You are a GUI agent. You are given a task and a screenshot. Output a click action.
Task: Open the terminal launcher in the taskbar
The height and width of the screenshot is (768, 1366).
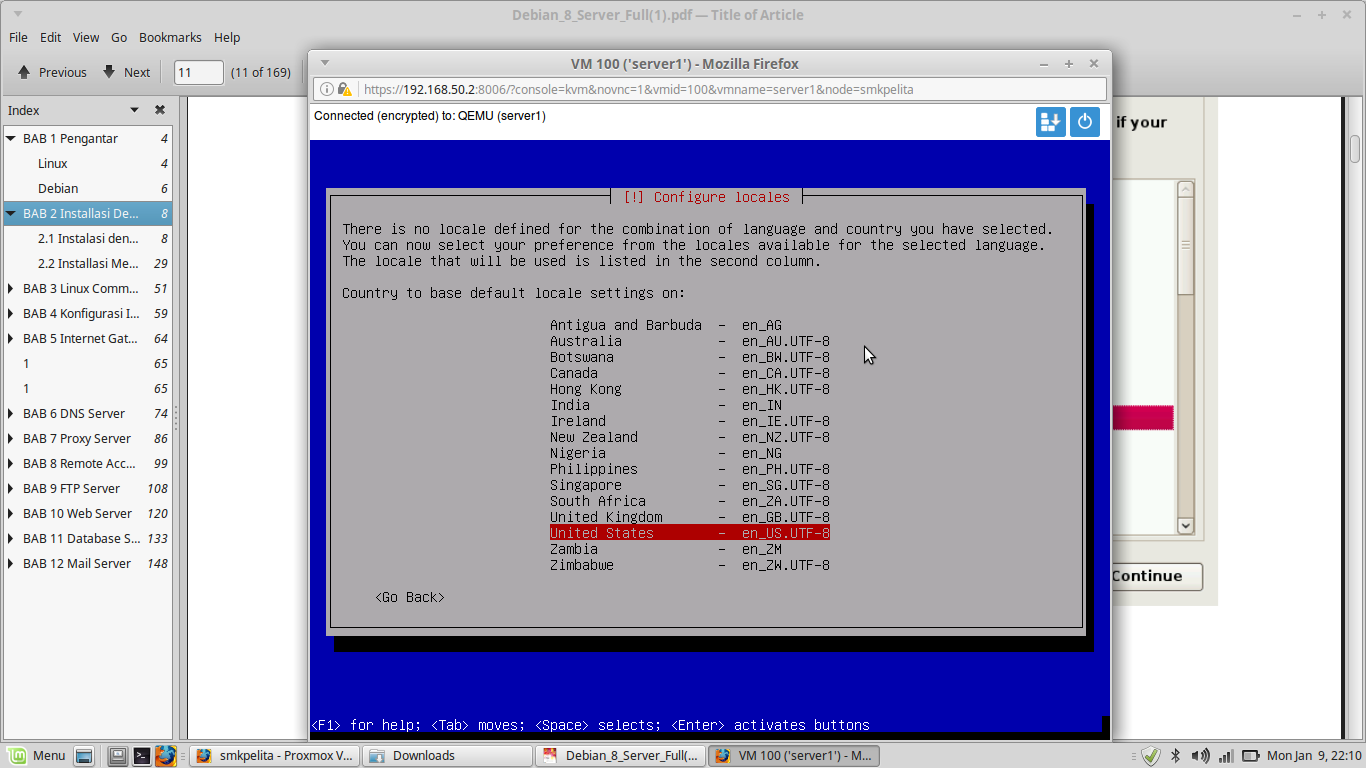click(x=142, y=756)
